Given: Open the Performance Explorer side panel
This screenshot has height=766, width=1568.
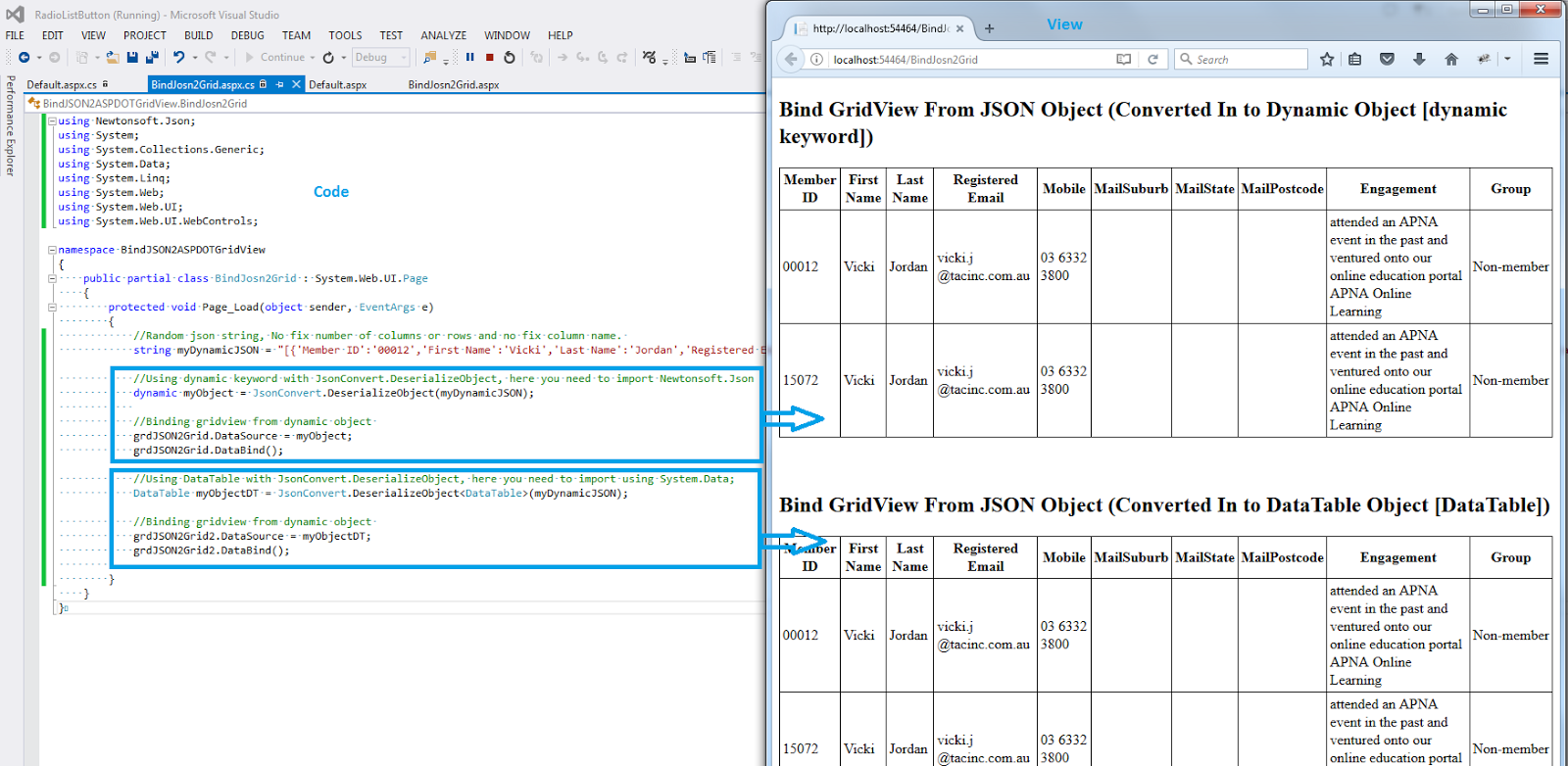Looking at the screenshot, I should 11,125.
